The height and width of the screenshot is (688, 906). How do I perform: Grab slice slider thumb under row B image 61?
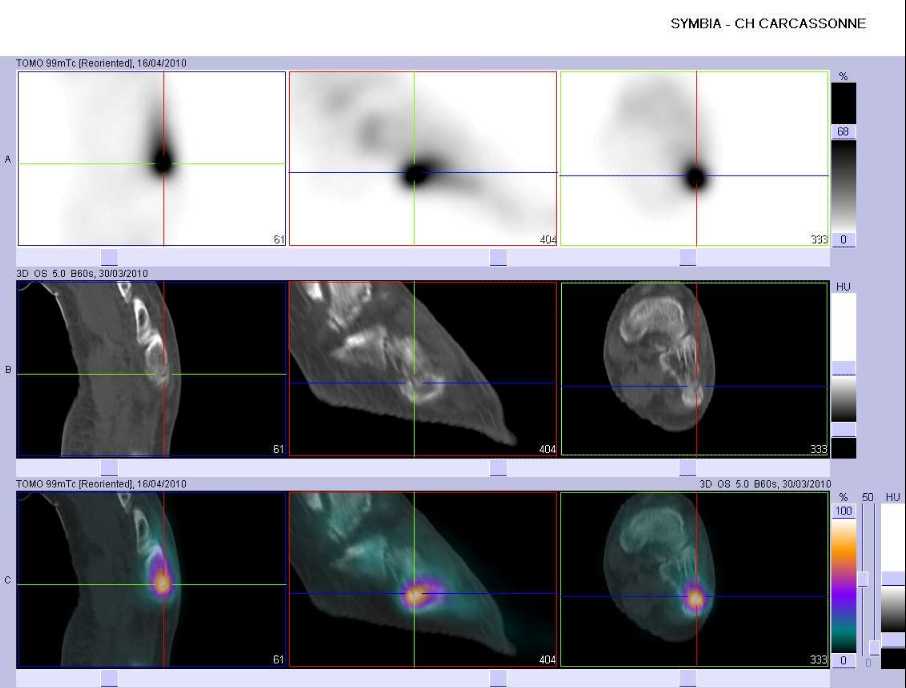(x=109, y=467)
